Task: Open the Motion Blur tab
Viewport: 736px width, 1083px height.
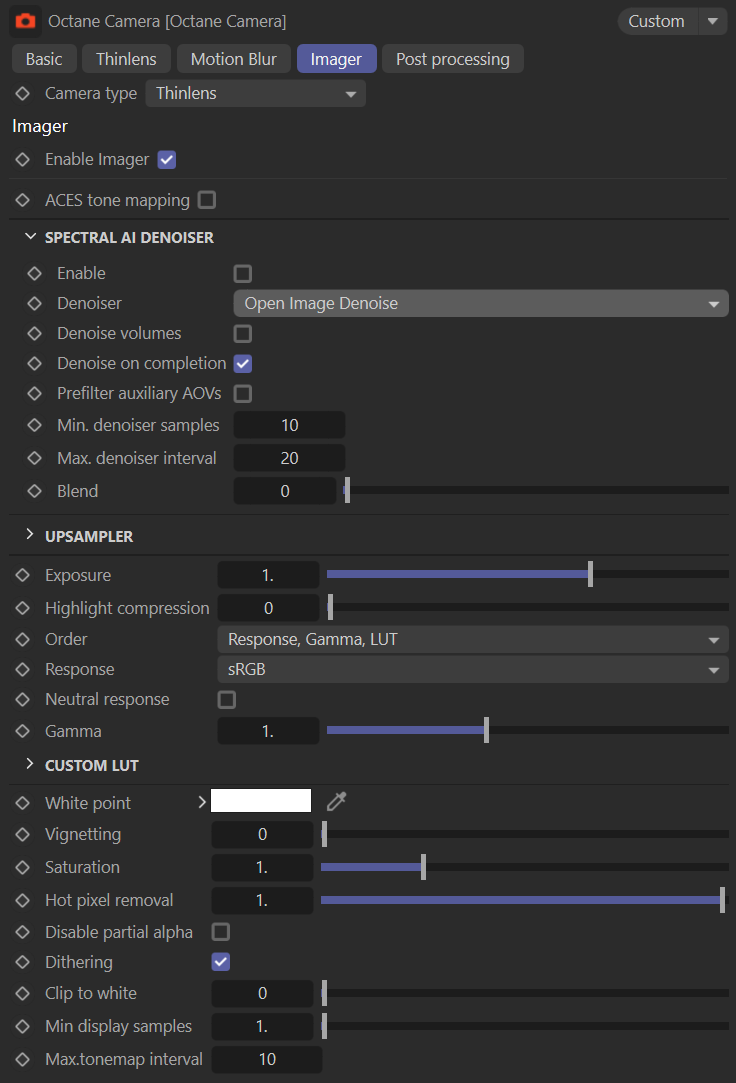Action: pos(233,59)
